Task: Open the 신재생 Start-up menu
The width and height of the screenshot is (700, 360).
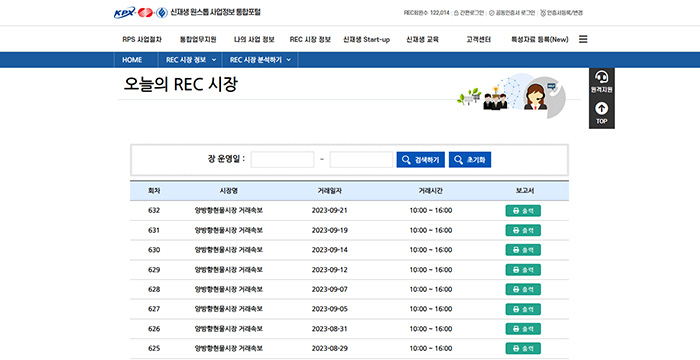Action: (367, 39)
